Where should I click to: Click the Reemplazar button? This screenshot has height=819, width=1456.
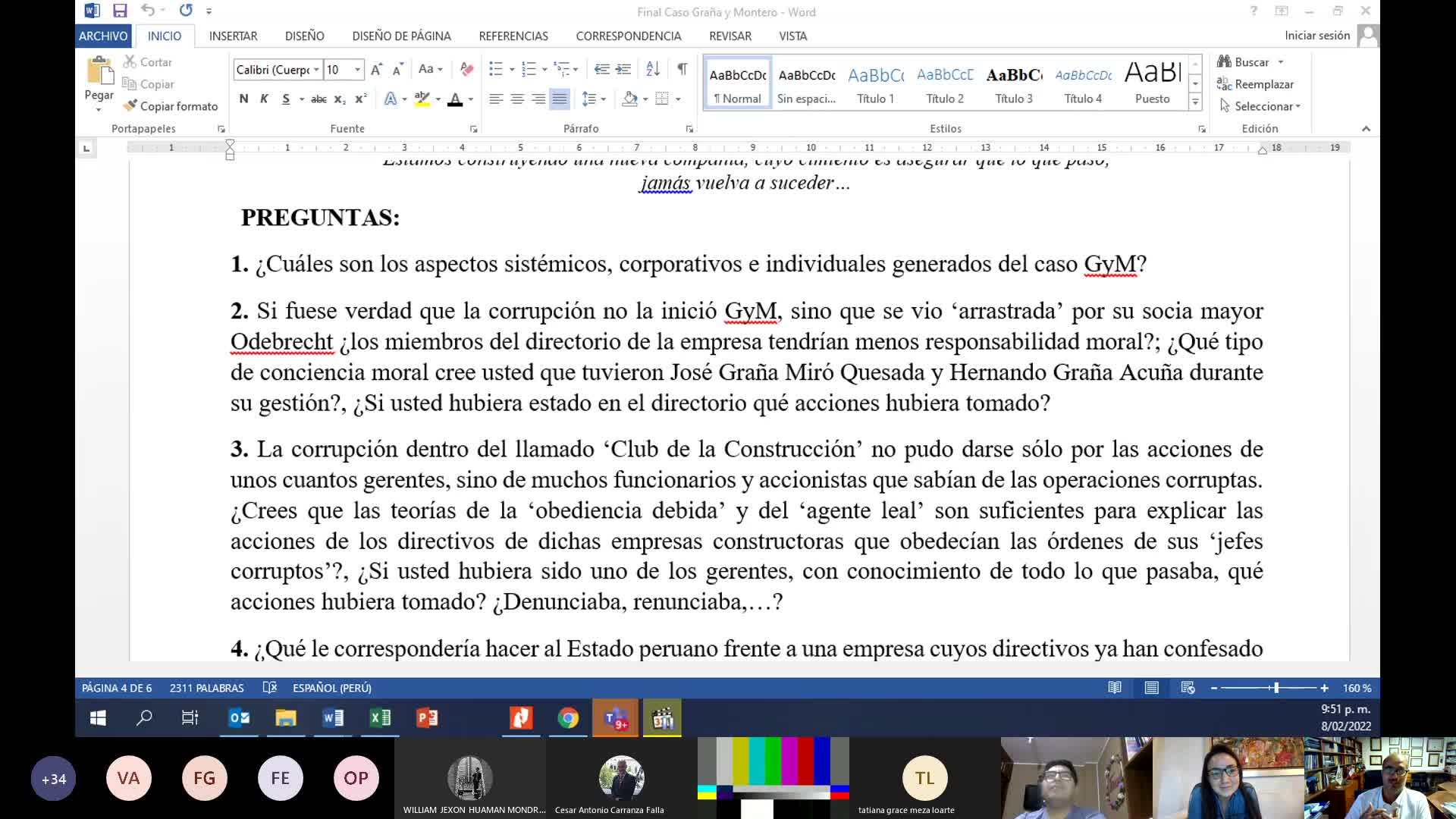tap(1256, 84)
